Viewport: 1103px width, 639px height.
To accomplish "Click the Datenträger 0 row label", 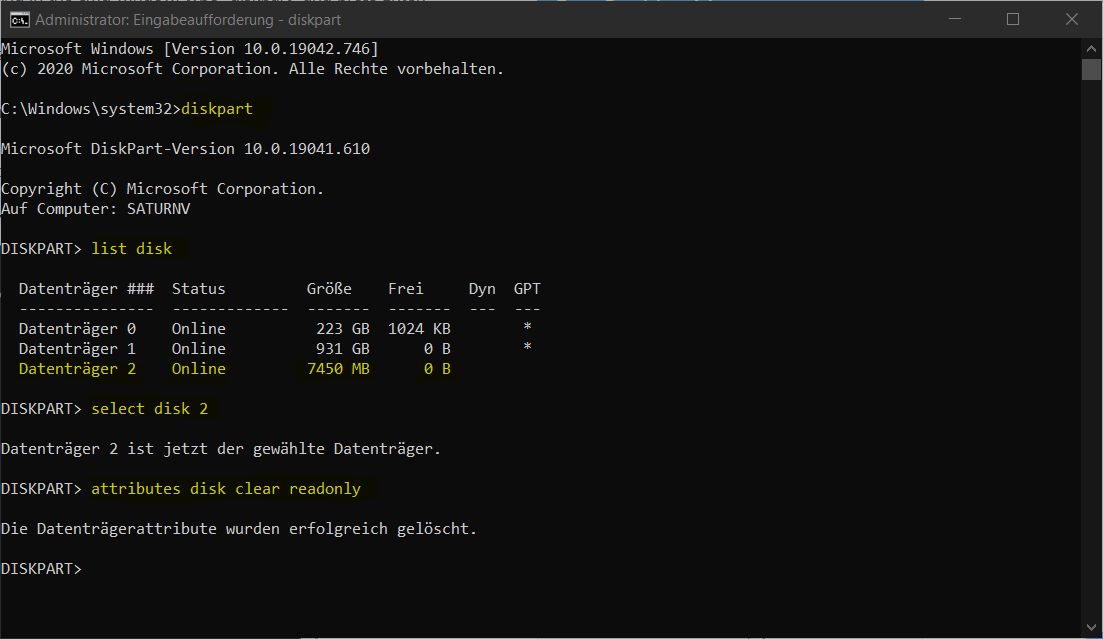I will (x=77, y=328).
